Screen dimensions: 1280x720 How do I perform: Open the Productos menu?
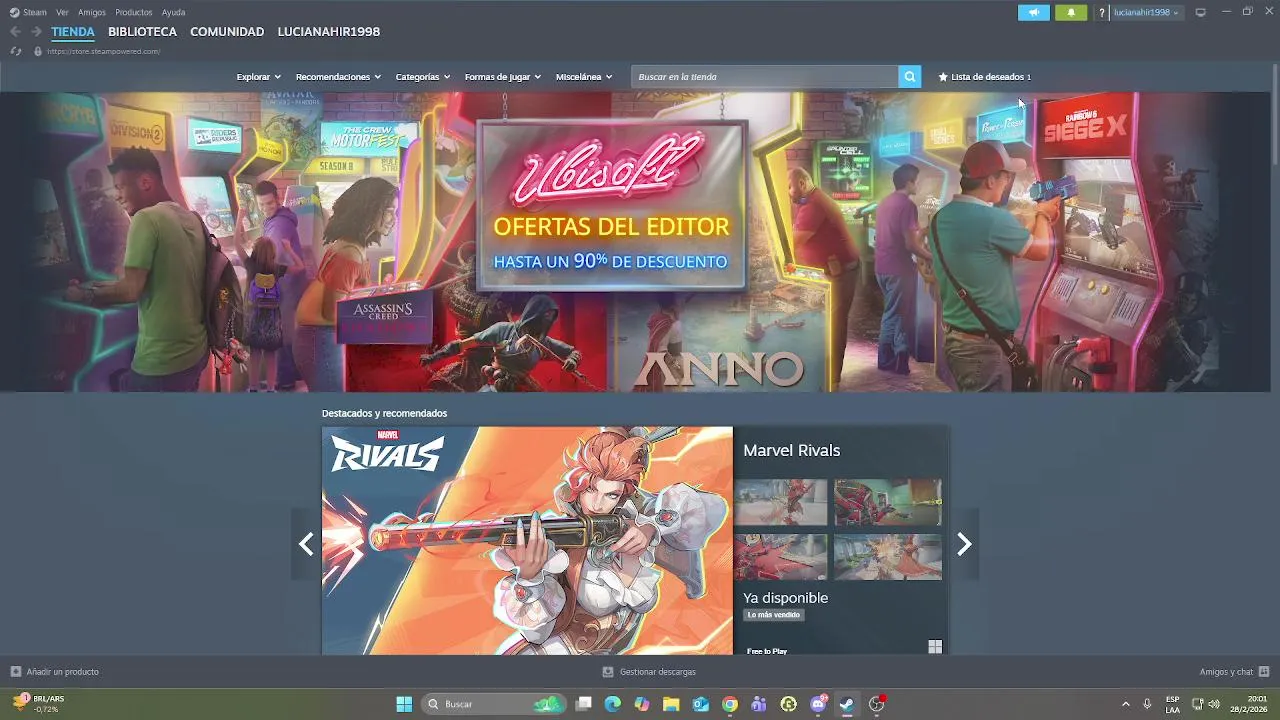134,12
